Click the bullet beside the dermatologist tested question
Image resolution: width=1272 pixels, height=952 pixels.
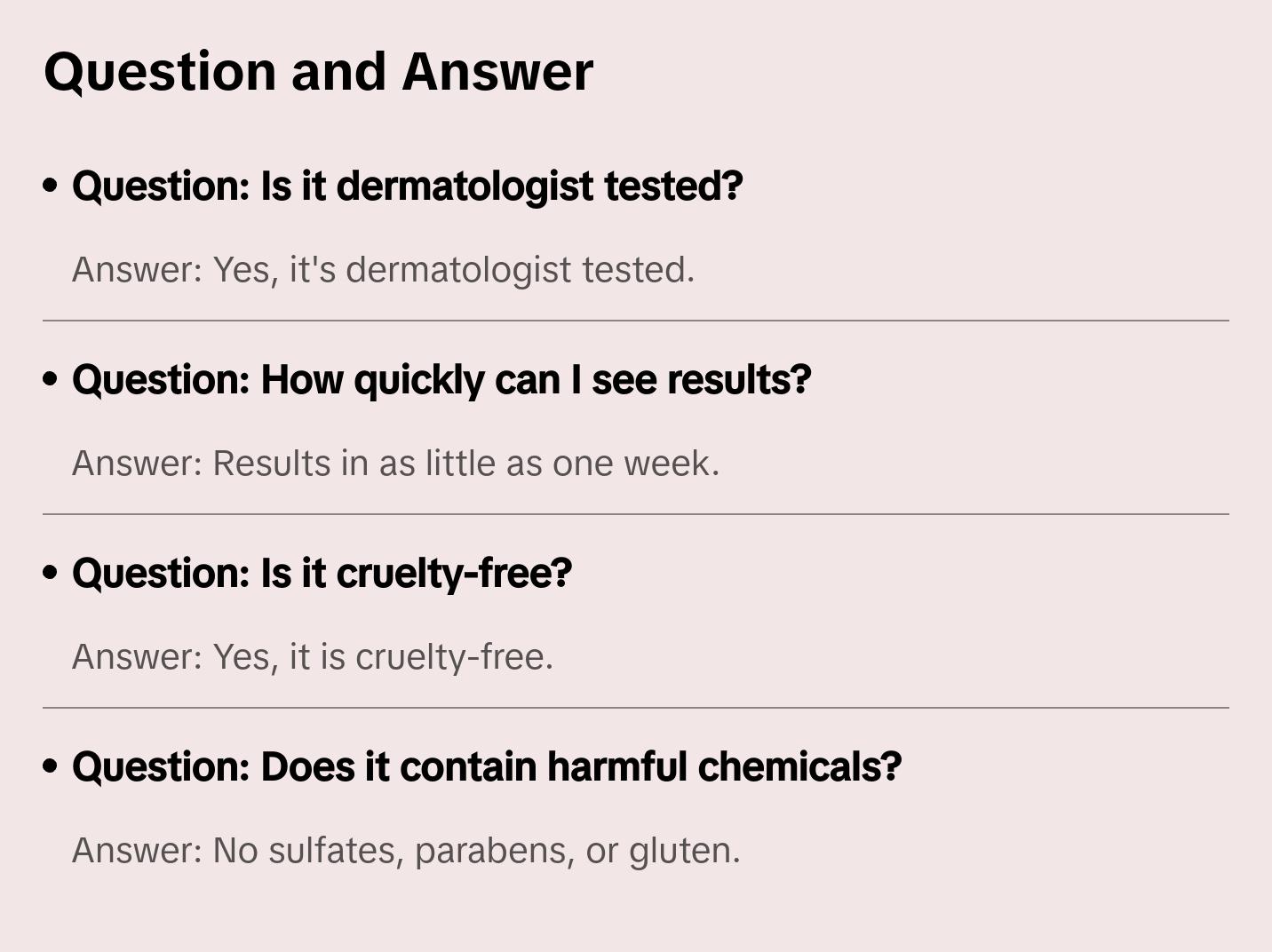tap(51, 186)
